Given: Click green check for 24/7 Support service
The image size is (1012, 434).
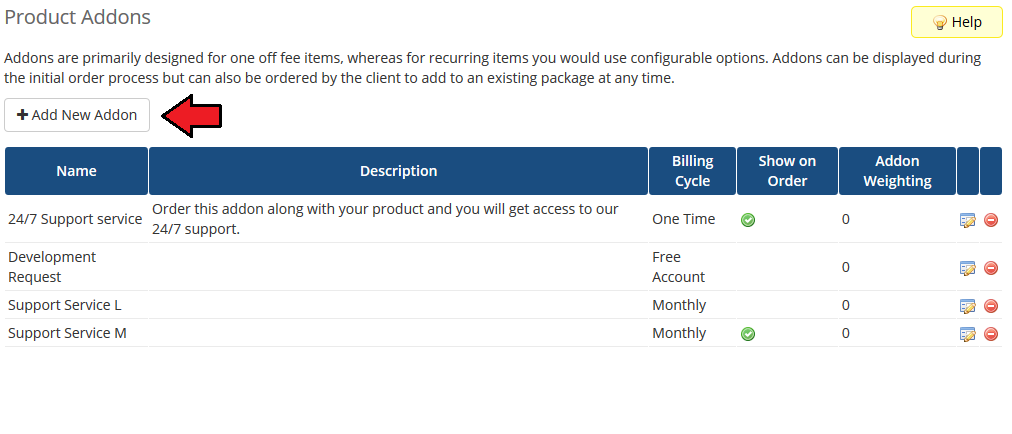Looking at the screenshot, I should [748, 220].
